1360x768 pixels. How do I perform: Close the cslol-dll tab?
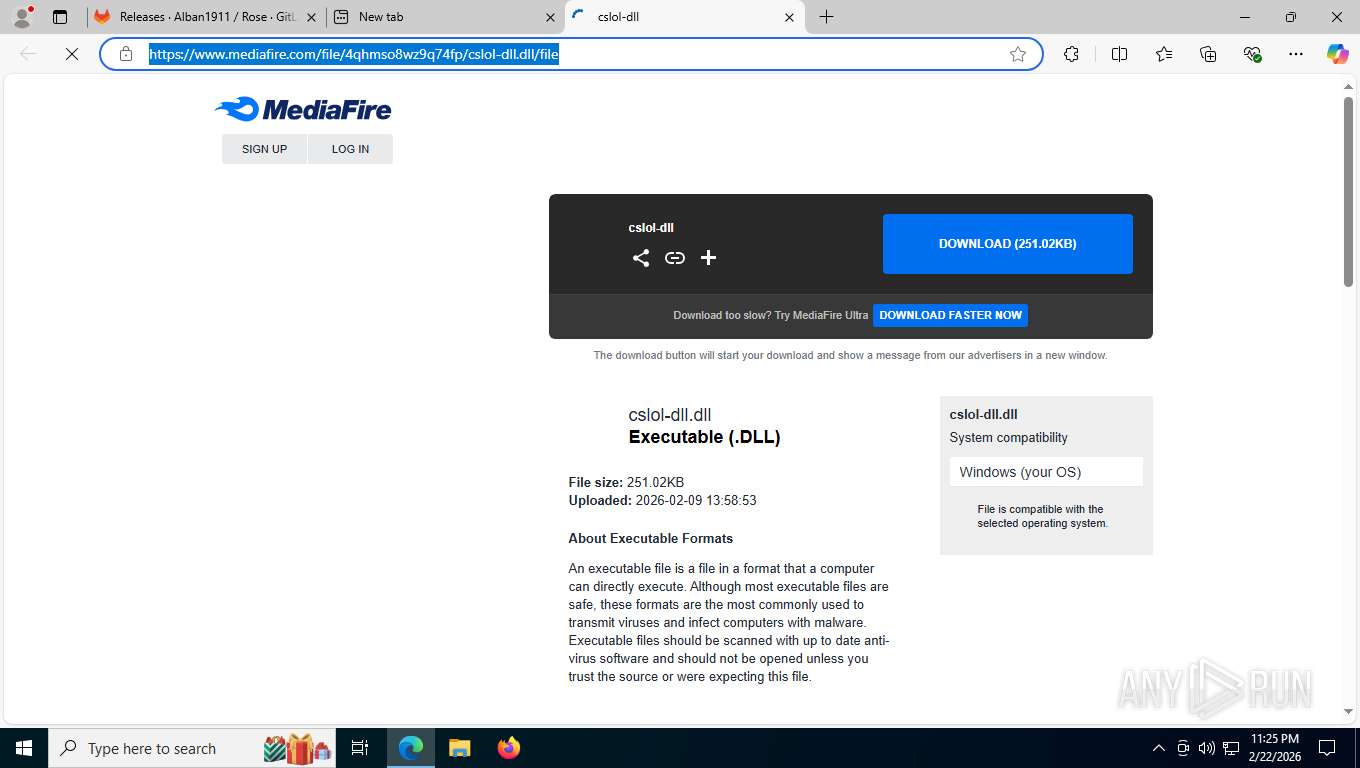[789, 17]
